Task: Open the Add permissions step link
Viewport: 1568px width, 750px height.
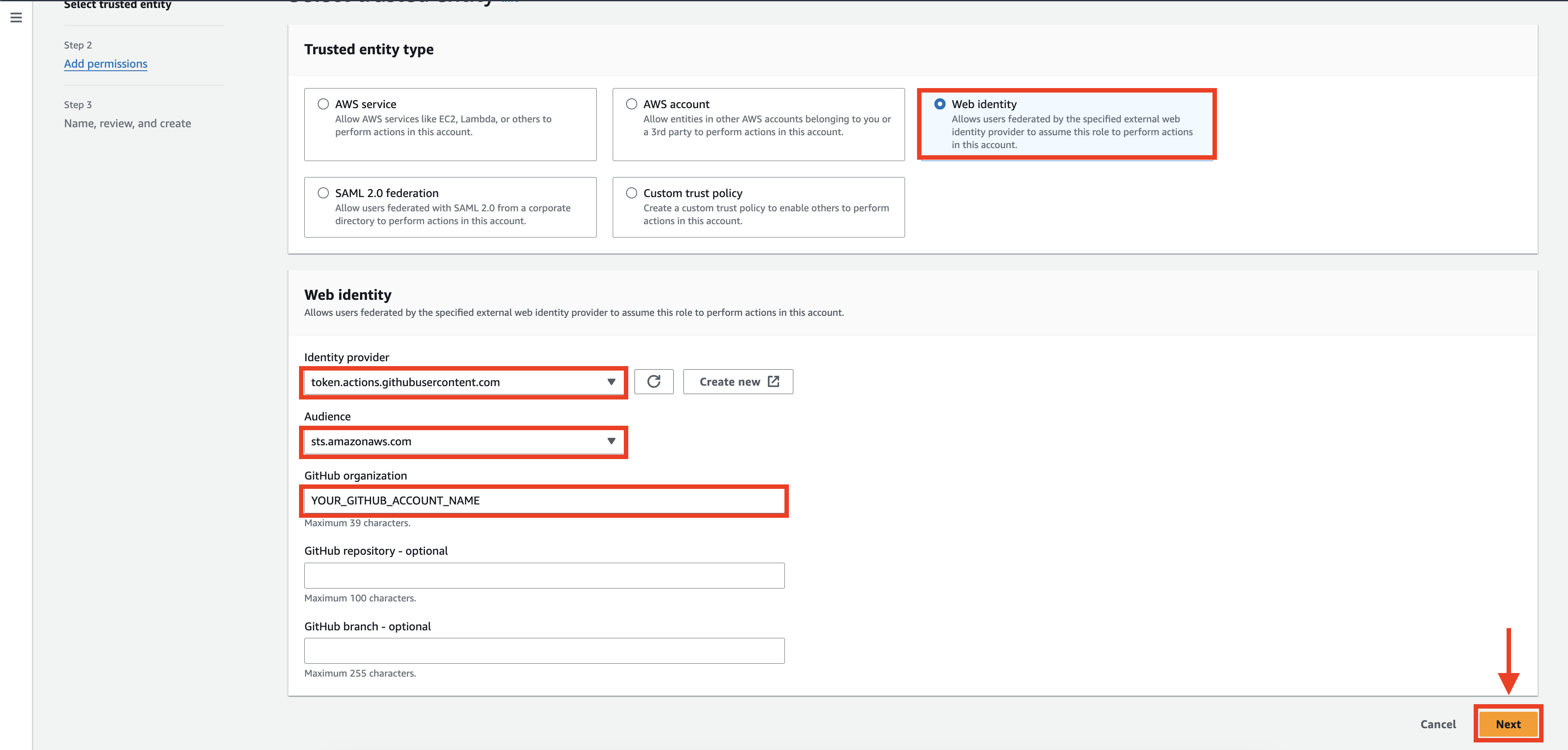Action: point(106,64)
